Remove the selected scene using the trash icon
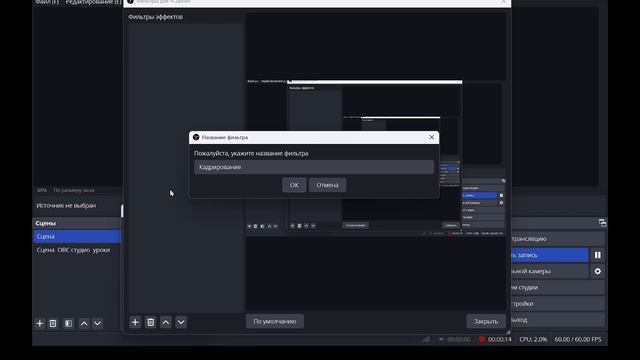This screenshot has height=360, width=640. pyautogui.click(x=53, y=323)
